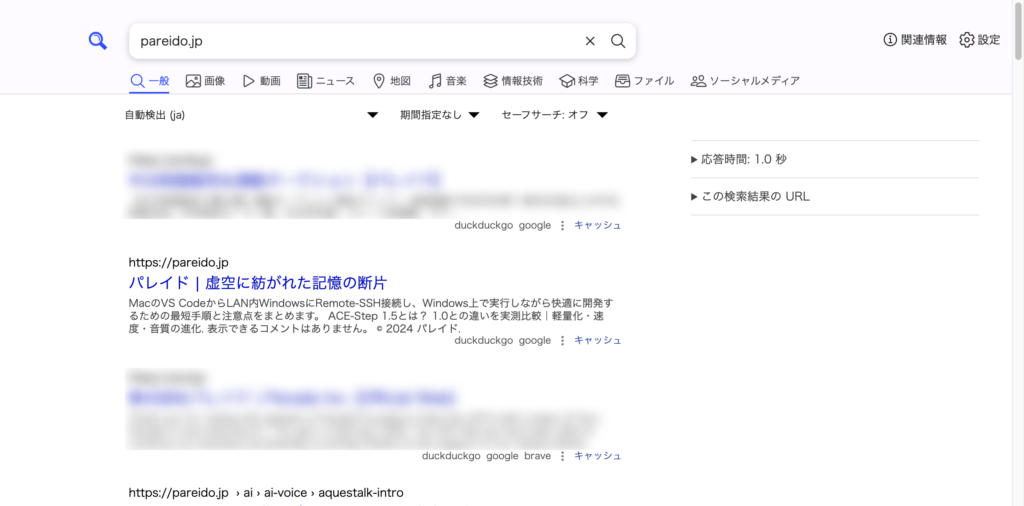Click the search submit magnifier icon
Screen dimensions: 1024x506
[618, 41]
